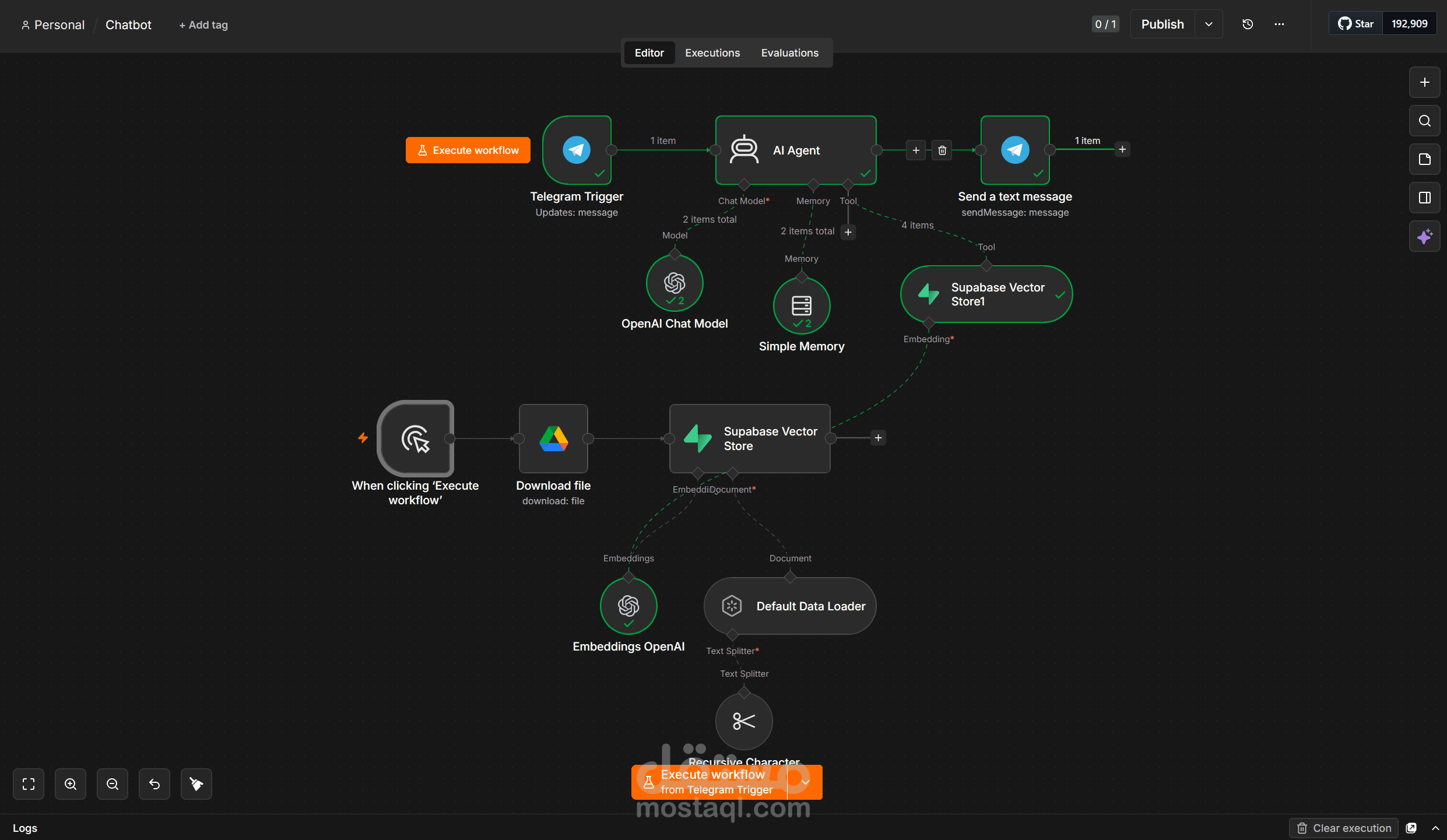Image resolution: width=1447 pixels, height=840 pixels.
Task: Fit the workflow to view
Action: coord(29,784)
